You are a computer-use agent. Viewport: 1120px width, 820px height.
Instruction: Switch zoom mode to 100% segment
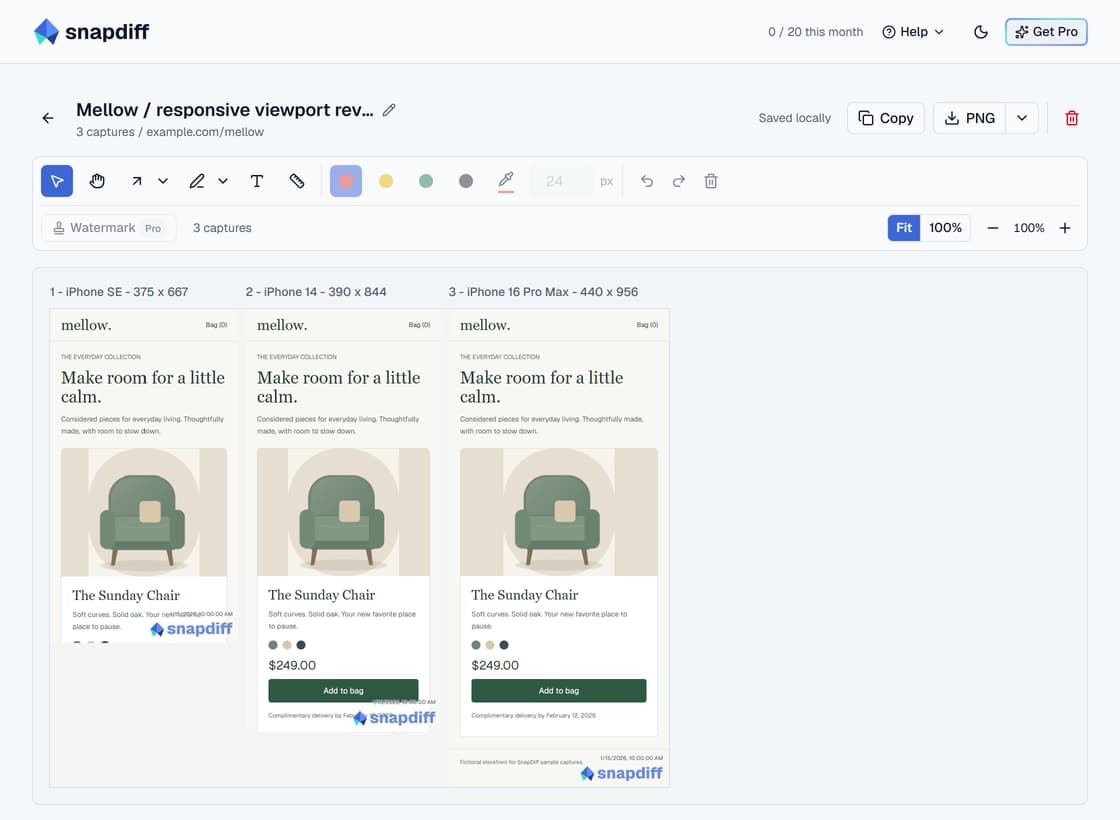[945, 228]
